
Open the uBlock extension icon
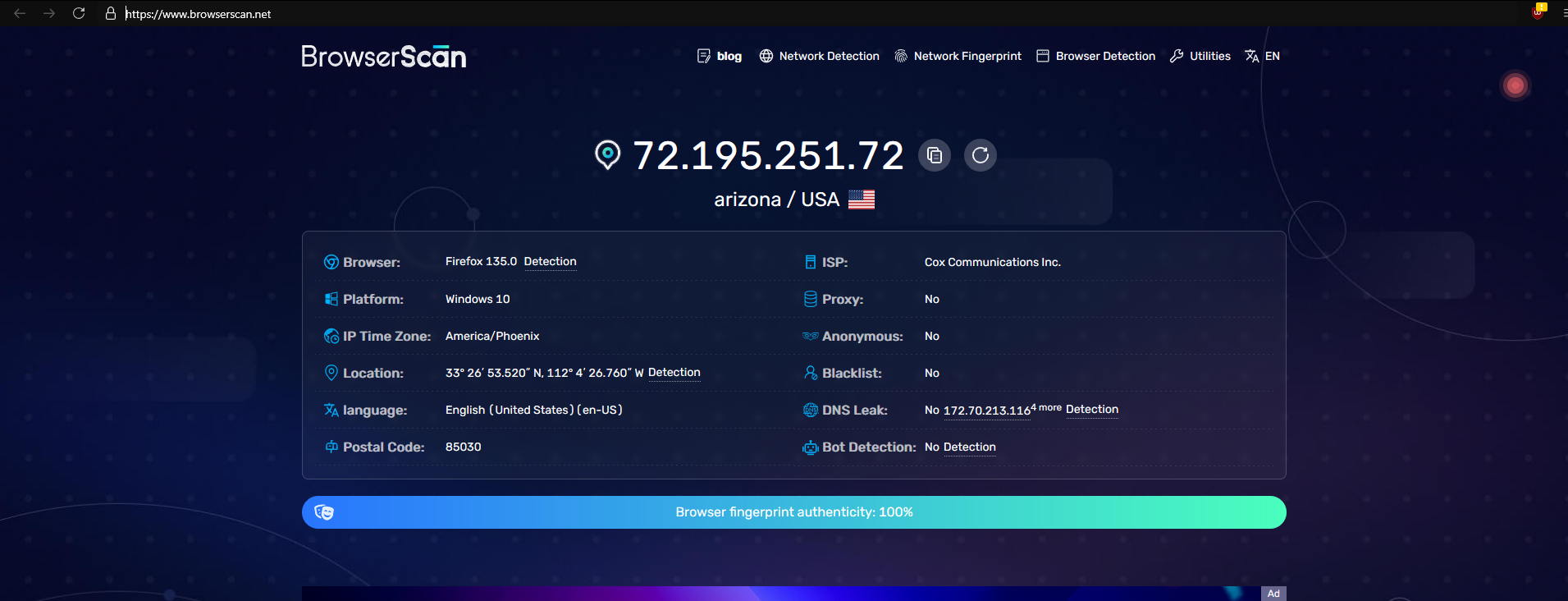point(1538,11)
